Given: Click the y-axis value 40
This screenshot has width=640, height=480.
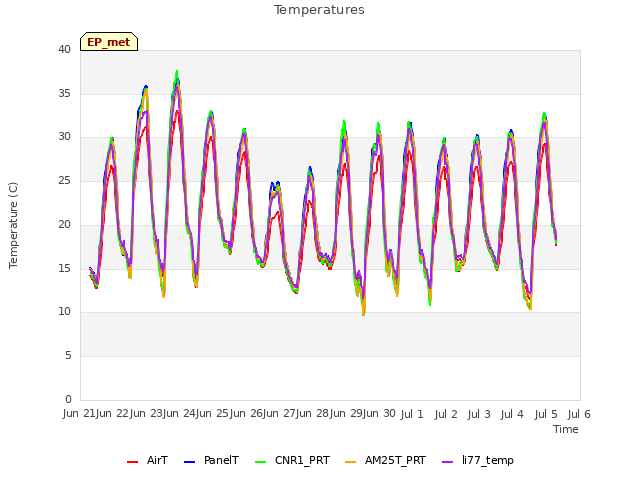Looking at the screenshot, I should click(x=64, y=49).
